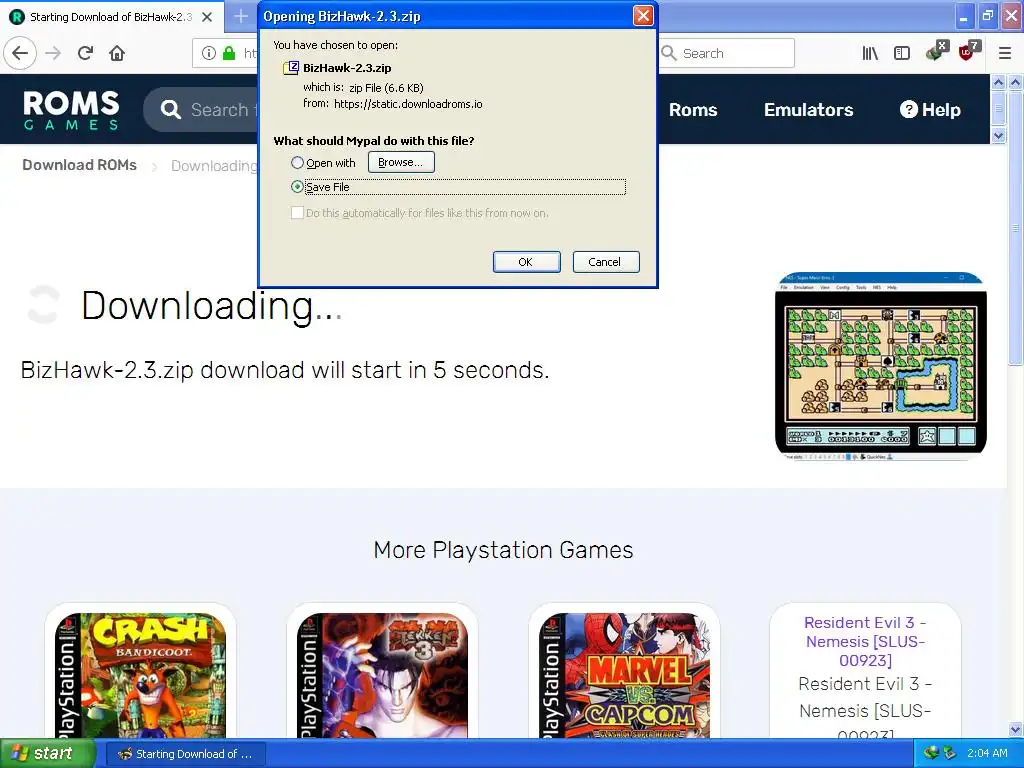Close the Opening BizHawk-2.3.zip dialog
Viewport: 1024px width, 768px height.
(x=643, y=16)
